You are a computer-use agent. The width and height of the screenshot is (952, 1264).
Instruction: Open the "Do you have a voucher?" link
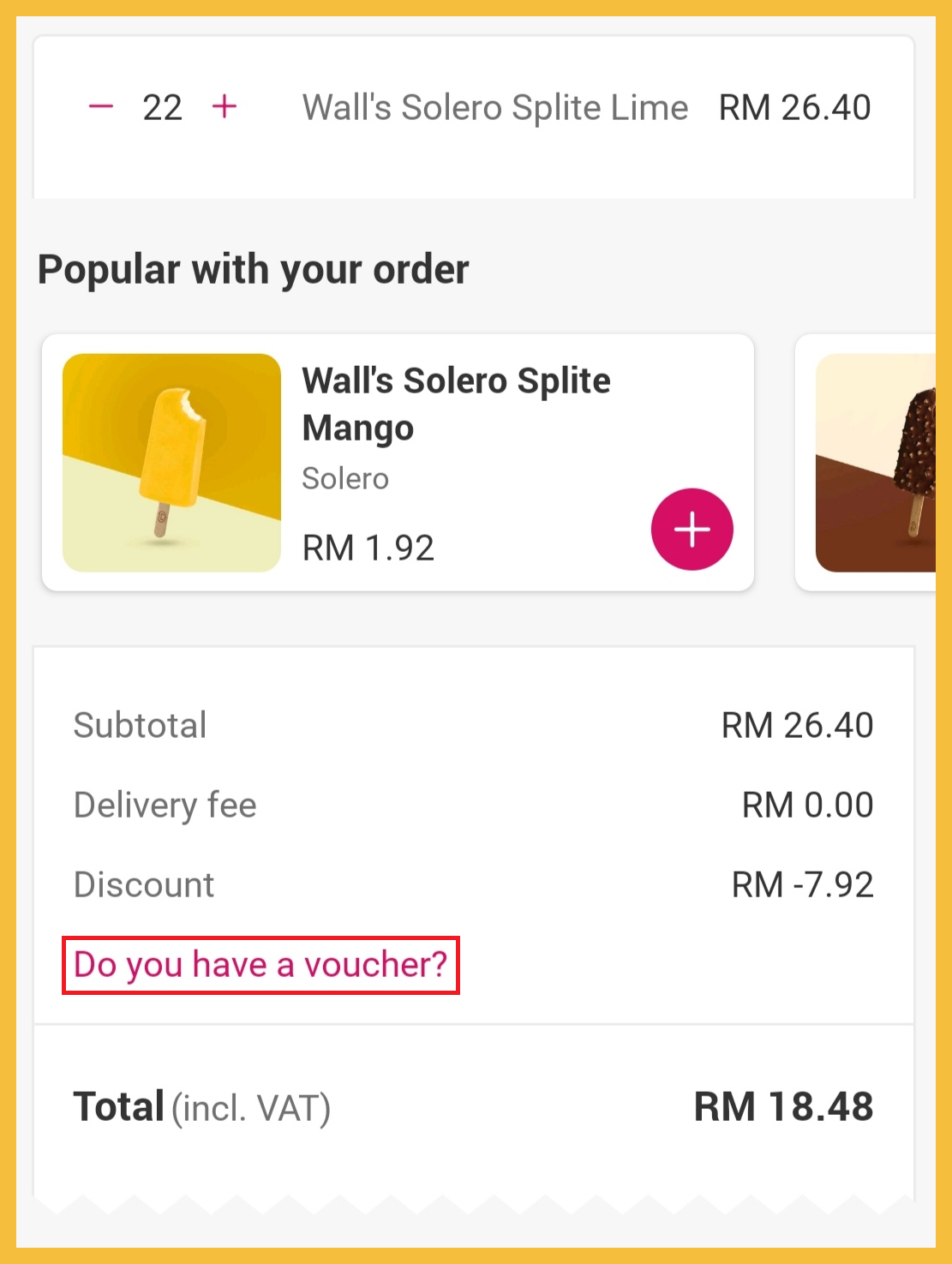260,965
